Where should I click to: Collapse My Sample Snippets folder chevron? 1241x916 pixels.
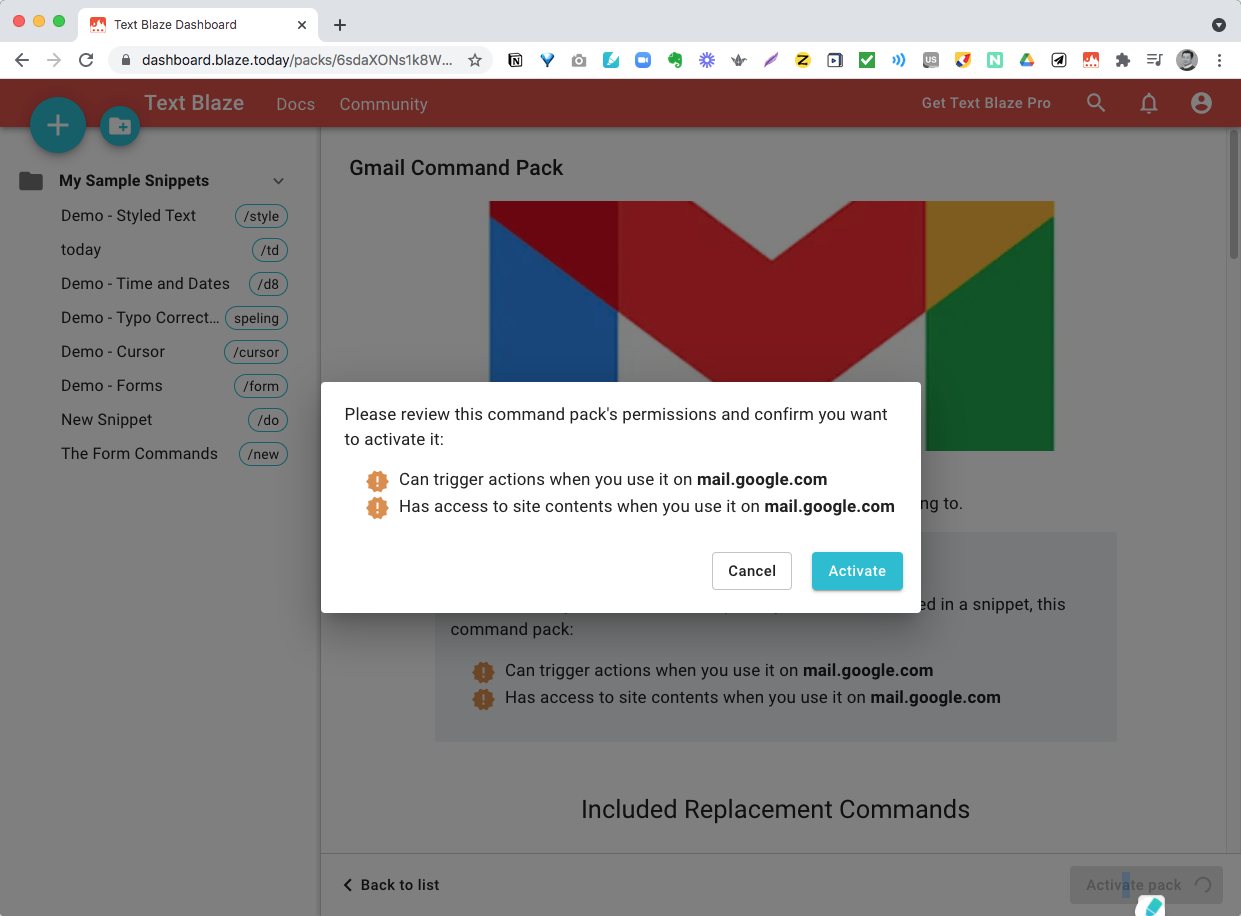[x=279, y=181]
